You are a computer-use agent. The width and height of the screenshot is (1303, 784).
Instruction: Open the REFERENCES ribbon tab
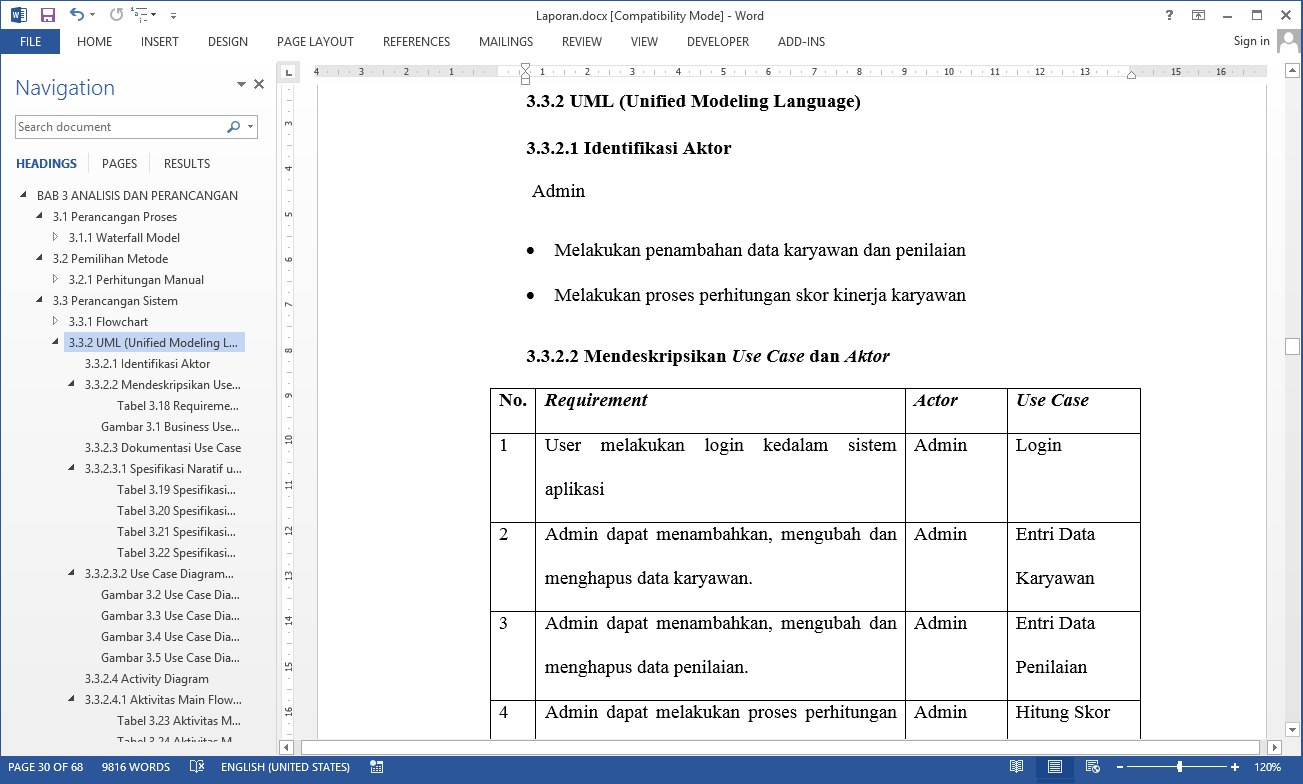[x=416, y=42]
